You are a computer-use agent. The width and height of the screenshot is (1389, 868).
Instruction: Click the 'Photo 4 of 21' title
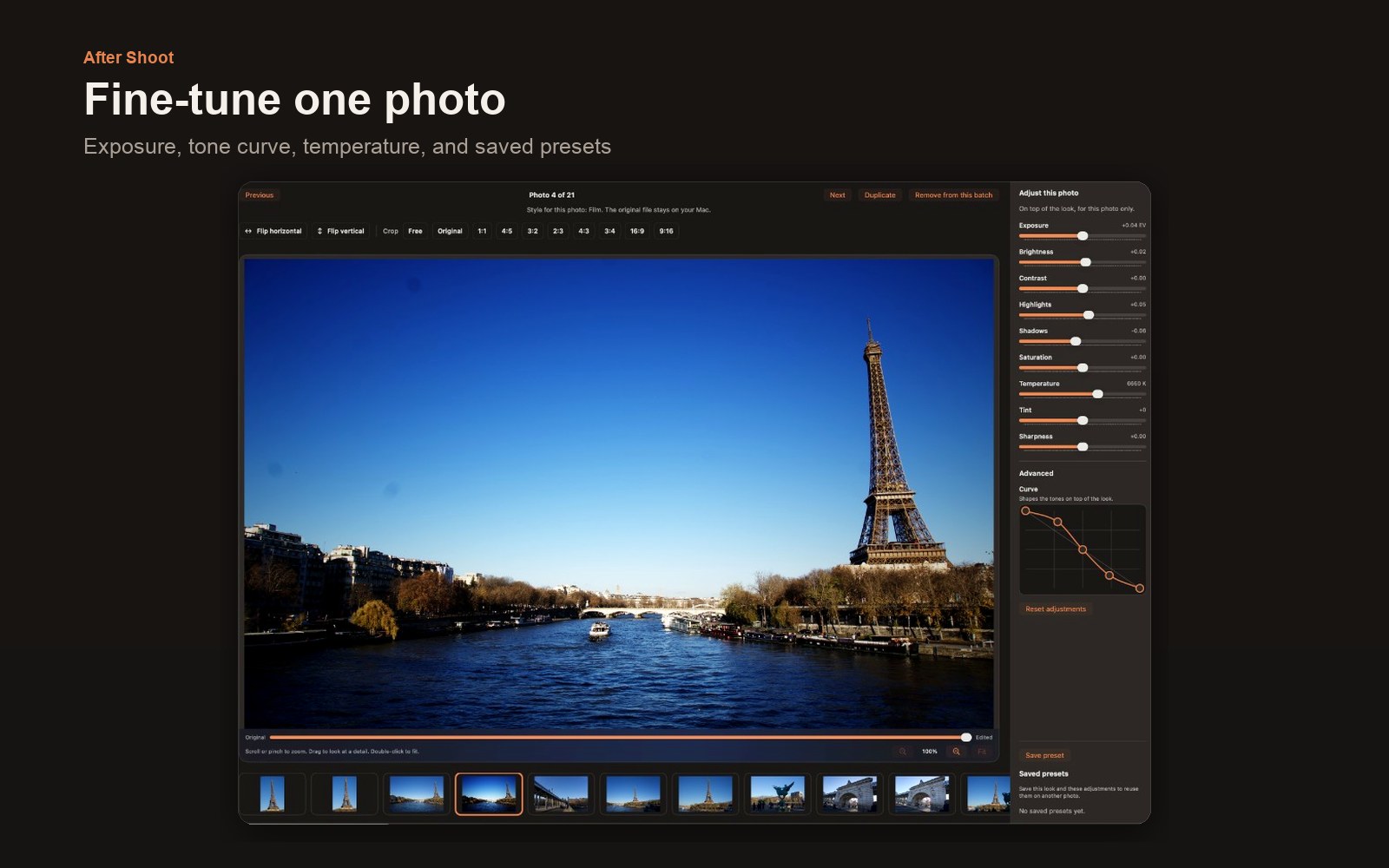pos(552,195)
